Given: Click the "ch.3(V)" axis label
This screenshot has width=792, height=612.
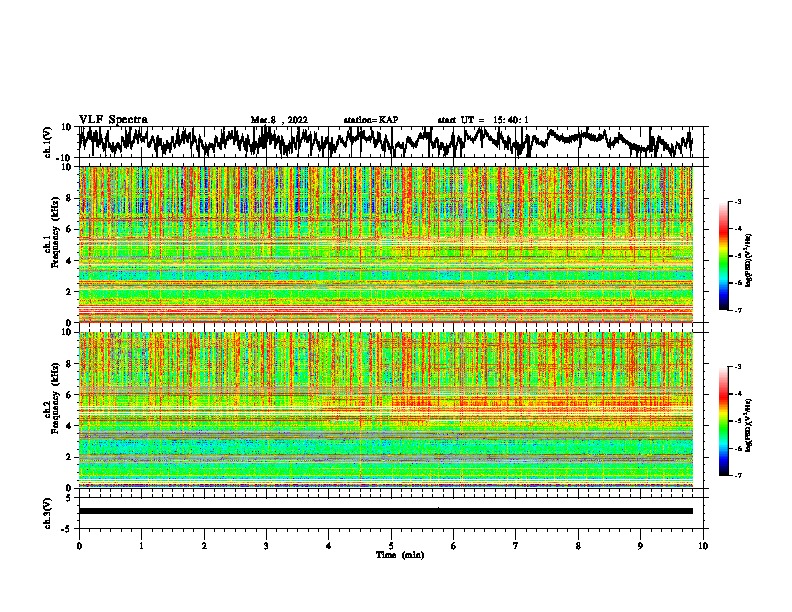Looking at the screenshot, I should click(48, 514).
